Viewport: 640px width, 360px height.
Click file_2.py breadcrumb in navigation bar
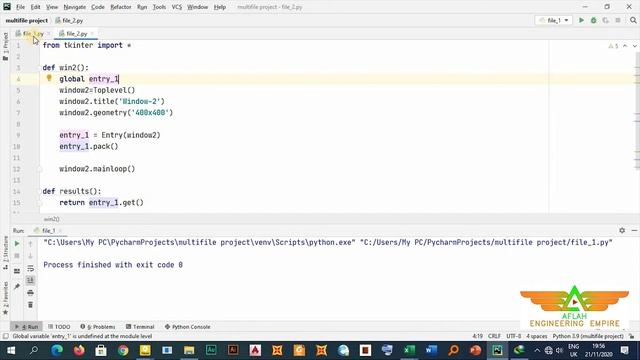coord(69,20)
